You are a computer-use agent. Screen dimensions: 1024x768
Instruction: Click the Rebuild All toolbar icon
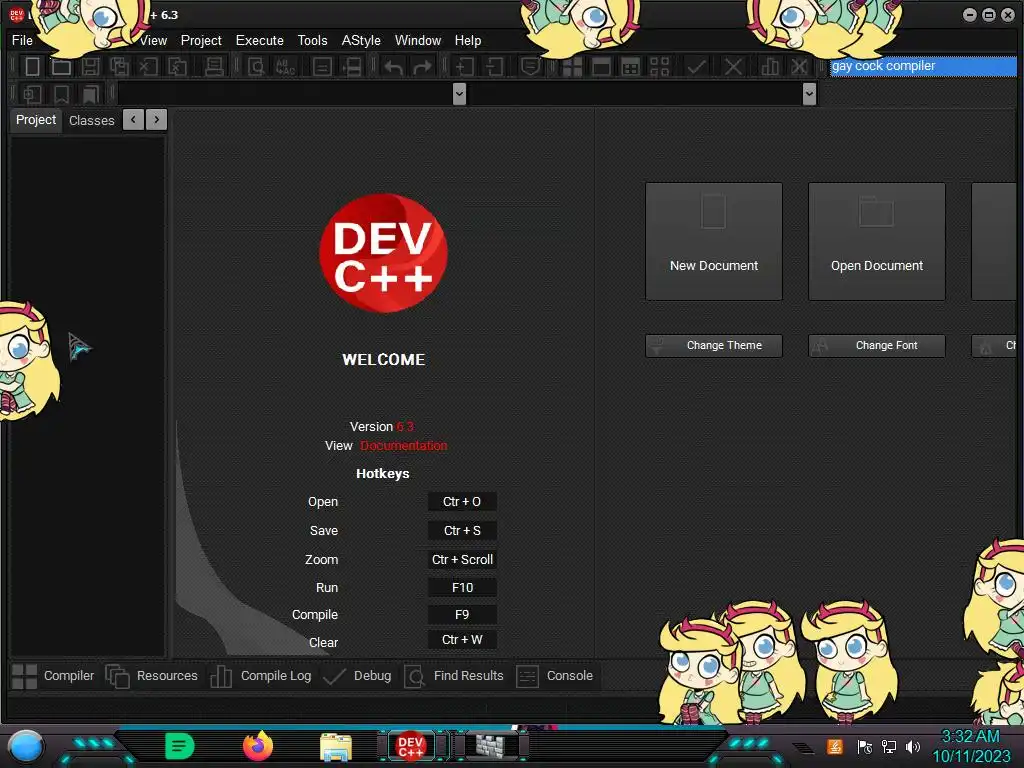pos(660,67)
